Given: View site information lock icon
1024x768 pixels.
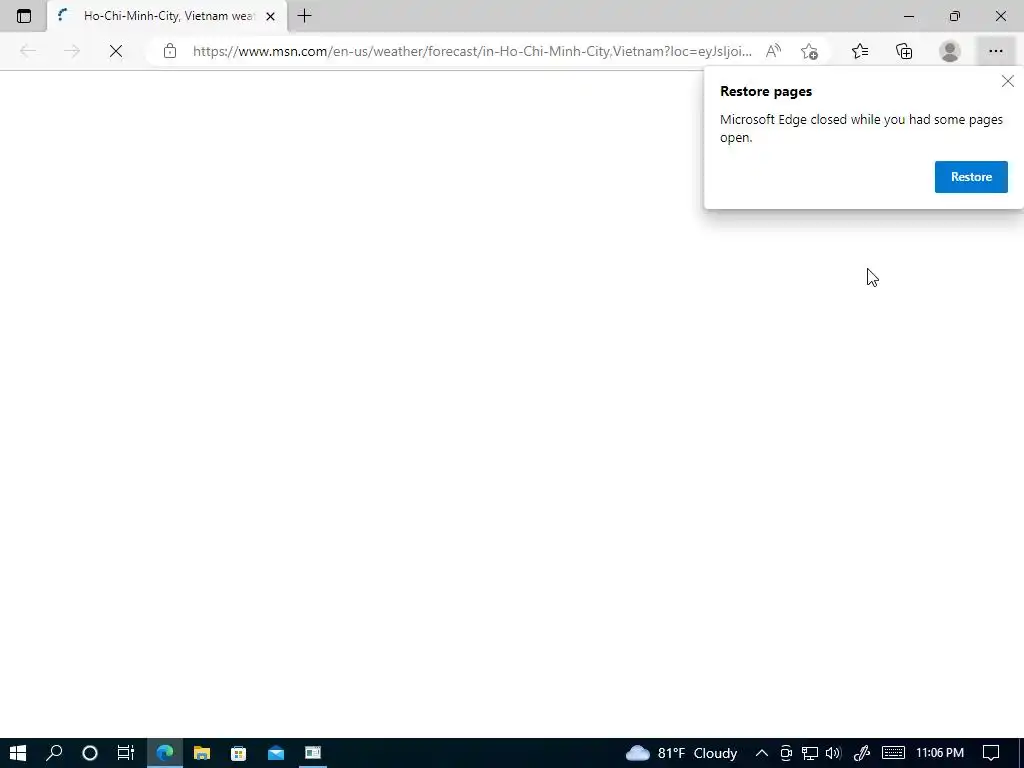Looking at the screenshot, I should click(170, 51).
